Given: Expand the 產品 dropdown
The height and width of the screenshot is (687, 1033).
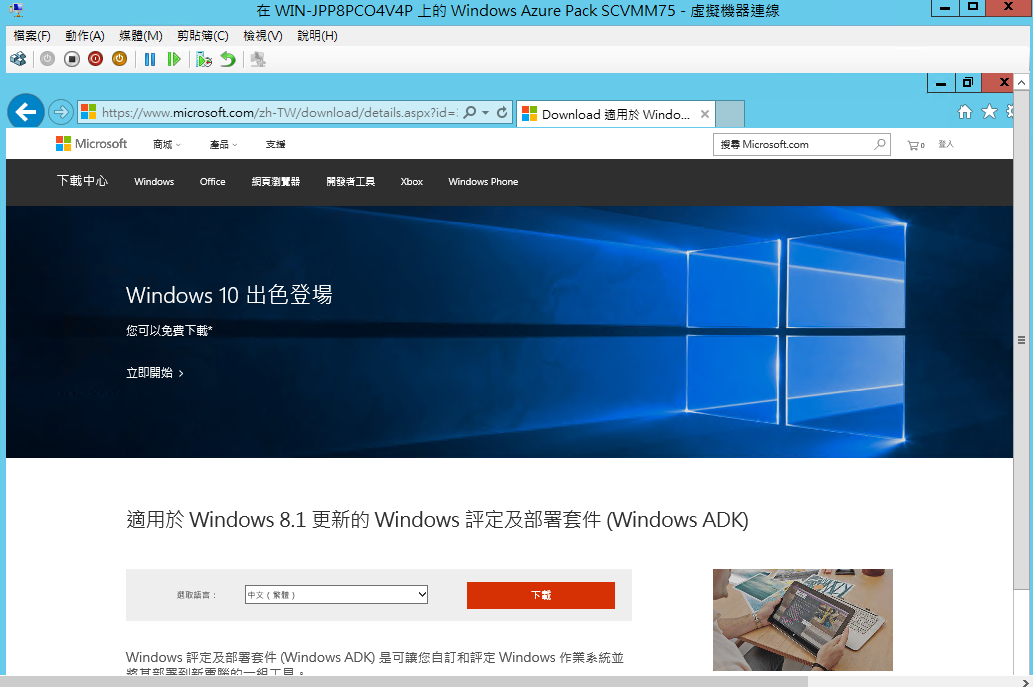Looking at the screenshot, I should pos(223,144).
